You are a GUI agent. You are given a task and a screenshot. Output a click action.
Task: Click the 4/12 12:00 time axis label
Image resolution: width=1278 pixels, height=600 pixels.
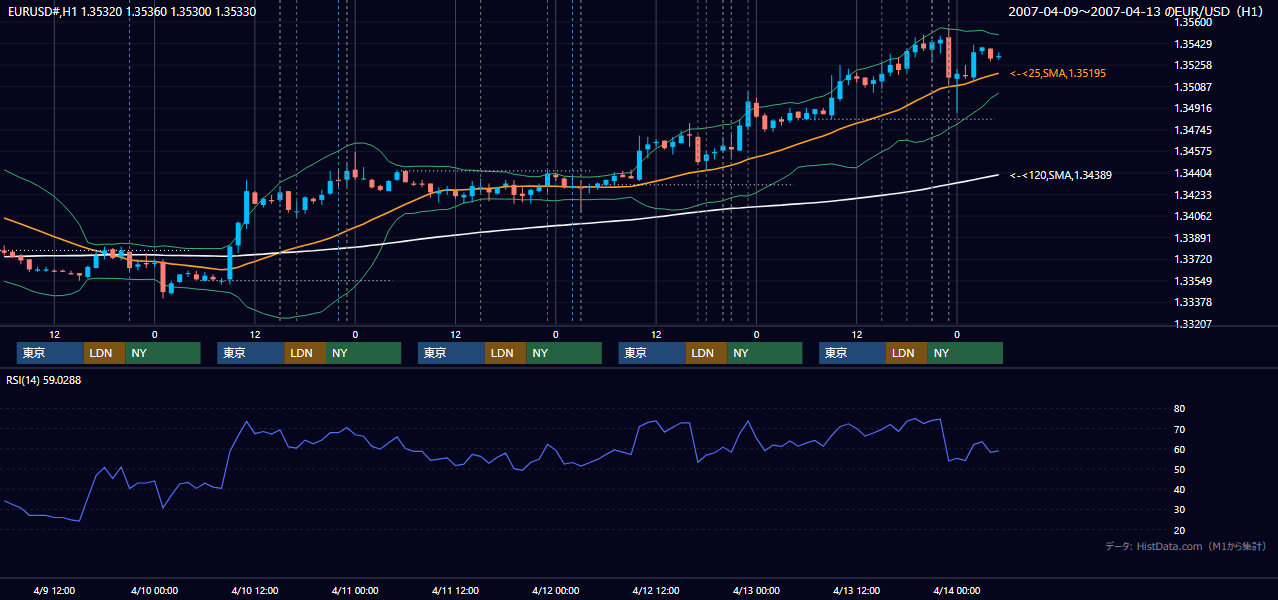pyautogui.click(x=655, y=590)
